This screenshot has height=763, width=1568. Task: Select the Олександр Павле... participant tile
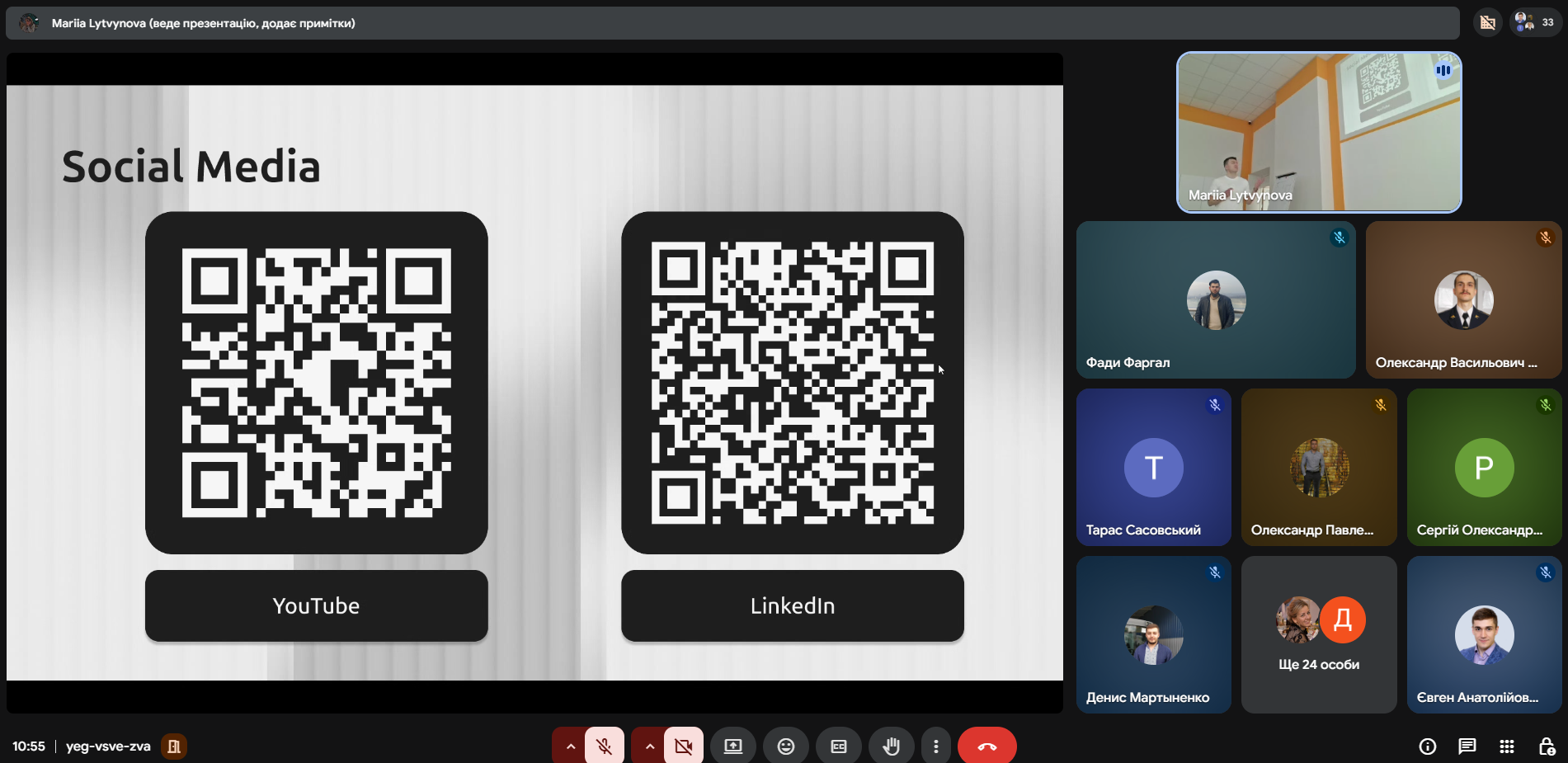1319,468
